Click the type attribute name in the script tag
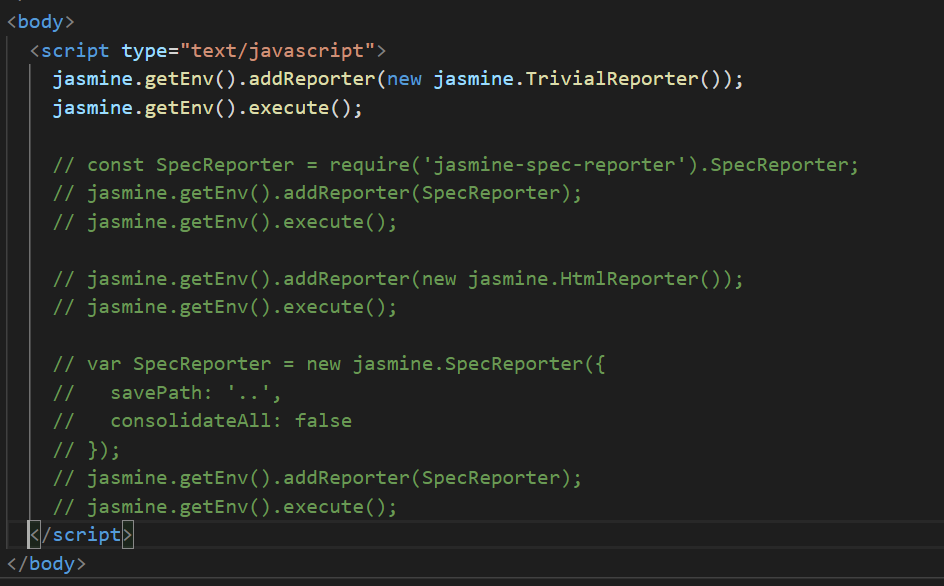Image resolution: width=944 pixels, height=586 pixels. coord(144,51)
